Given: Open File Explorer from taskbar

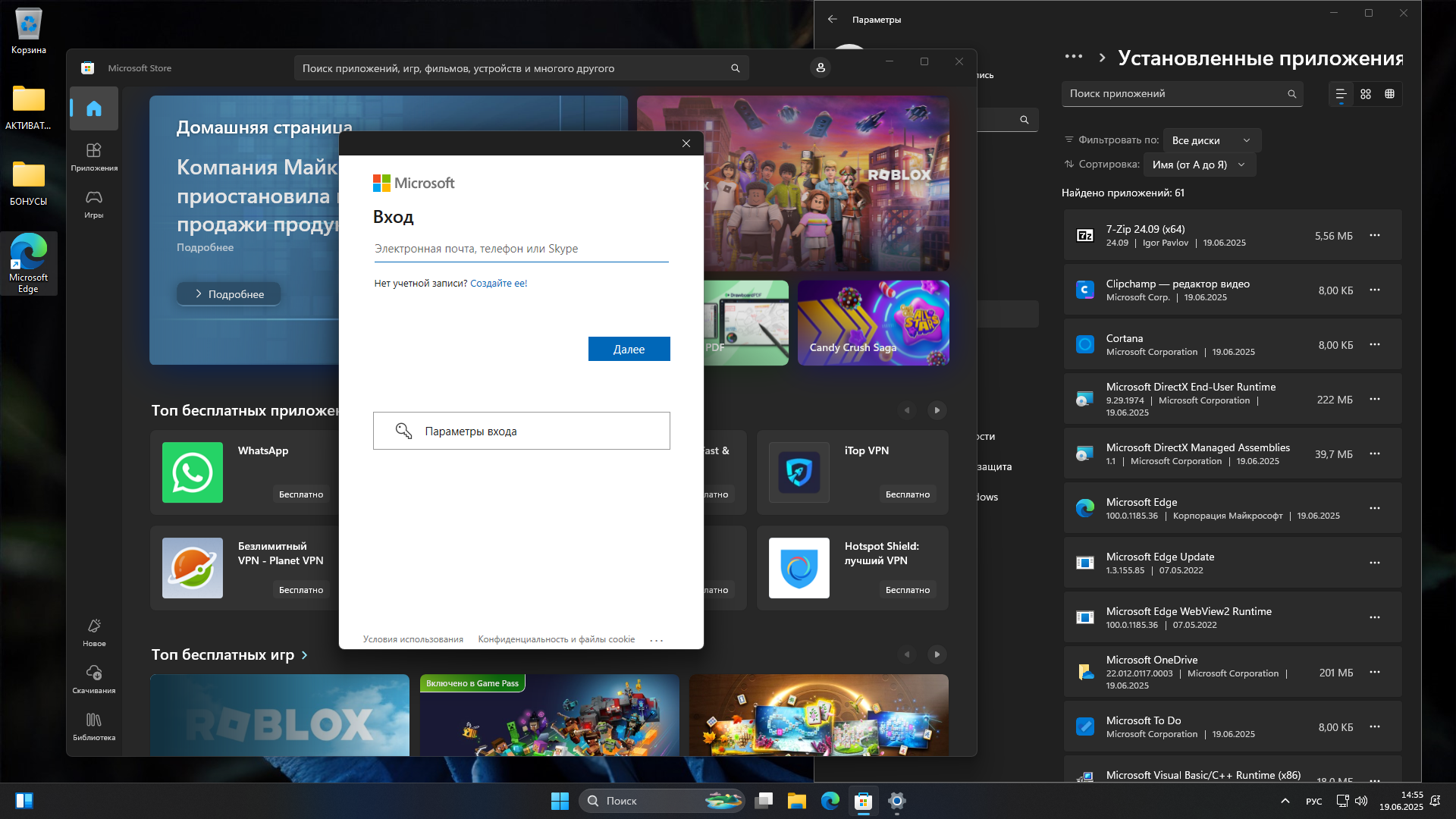Looking at the screenshot, I should click(797, 801).
